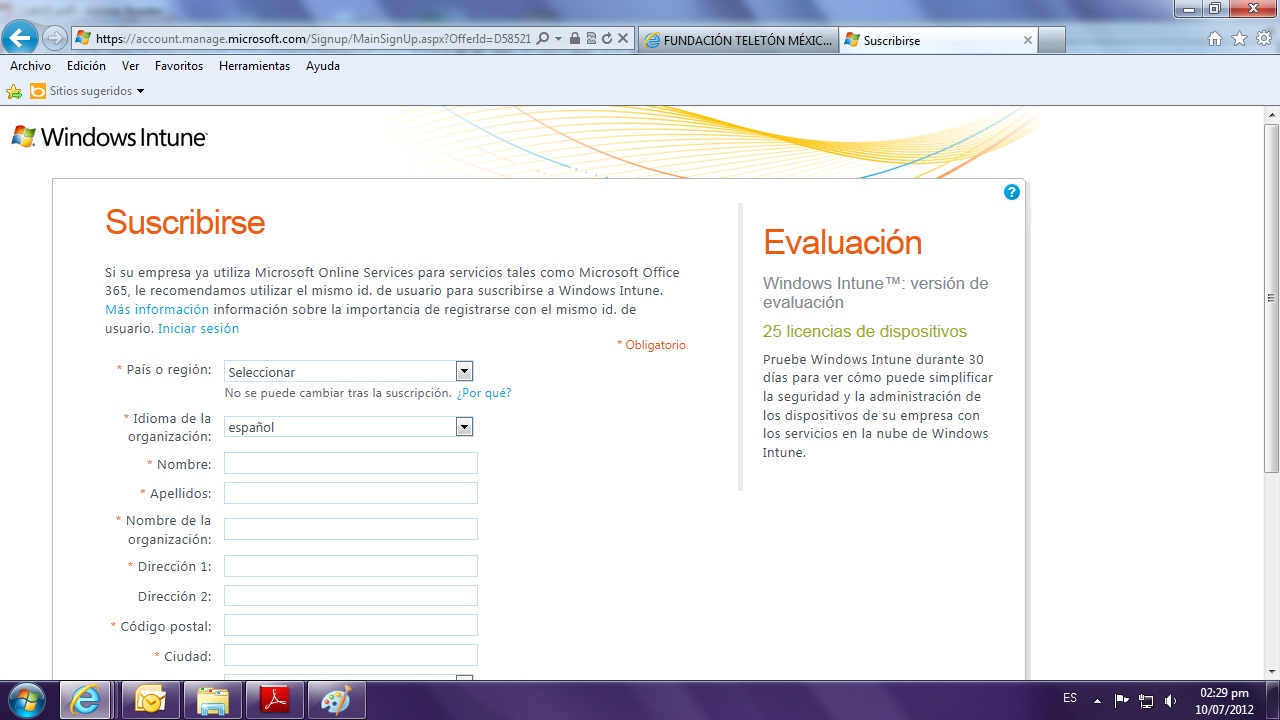Follow the Más información link

click(x=157, y=309)
